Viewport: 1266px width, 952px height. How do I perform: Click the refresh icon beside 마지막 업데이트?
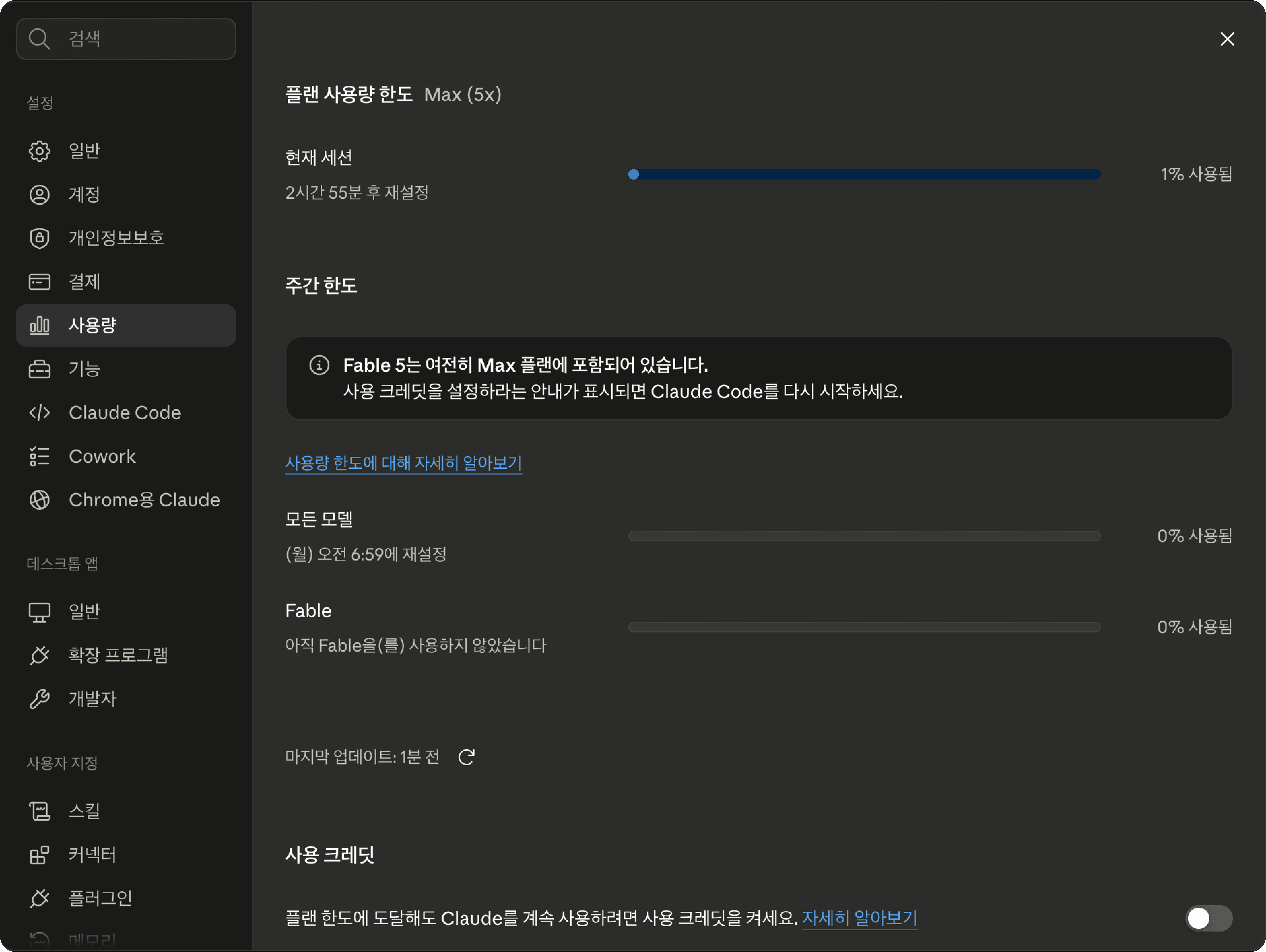pyautogui.click(x=466, y=757)
